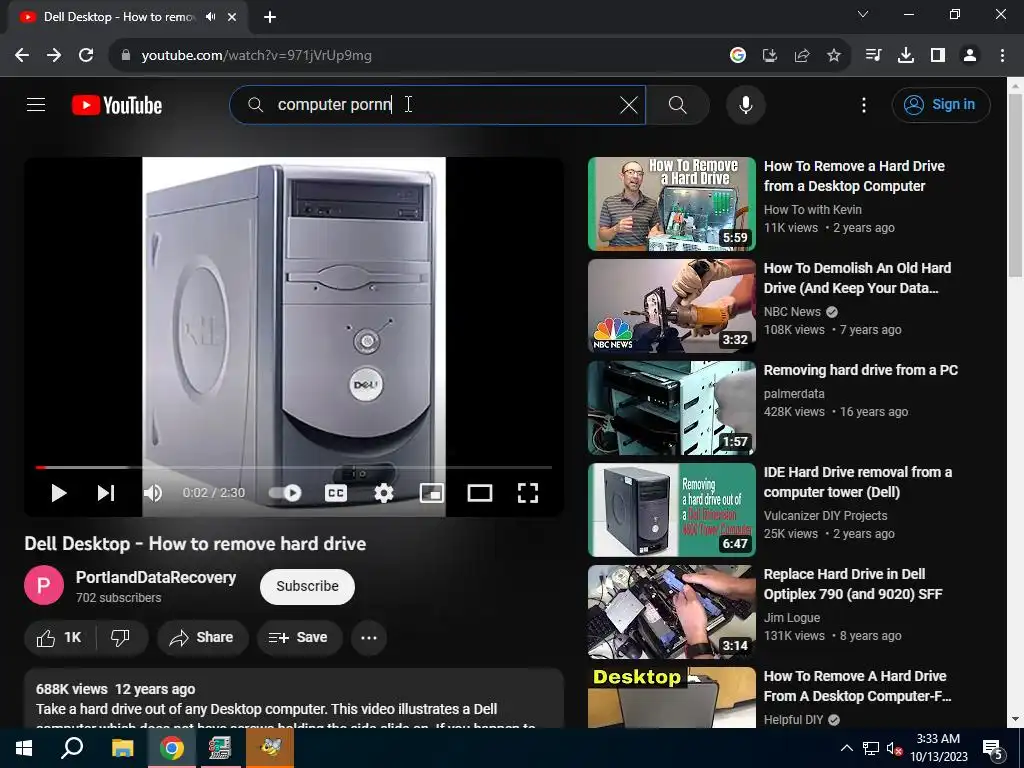
Task: Open a new Chrome tab
Action: pyautogui.click(x=270, y=17)
